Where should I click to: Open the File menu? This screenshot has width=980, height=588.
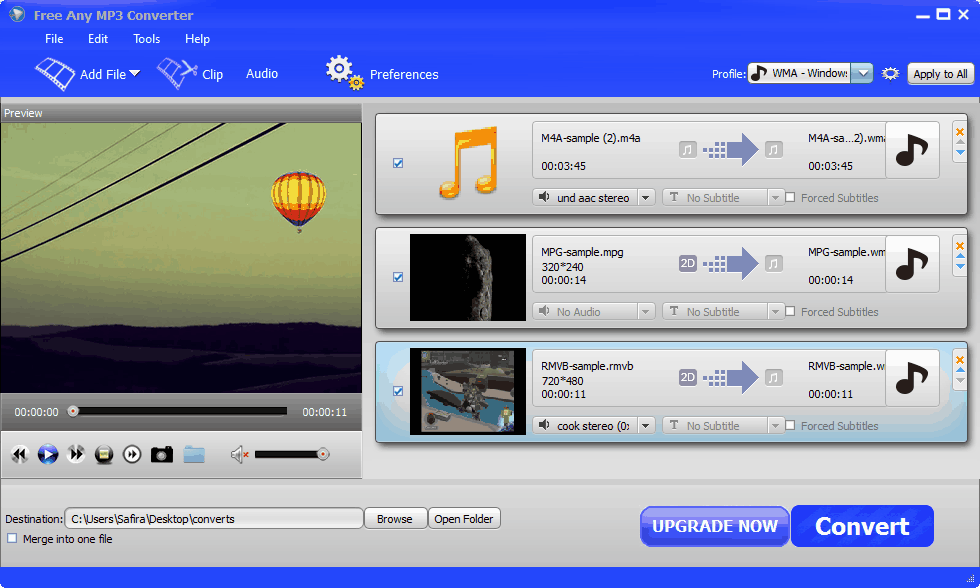tap(54, 39)
